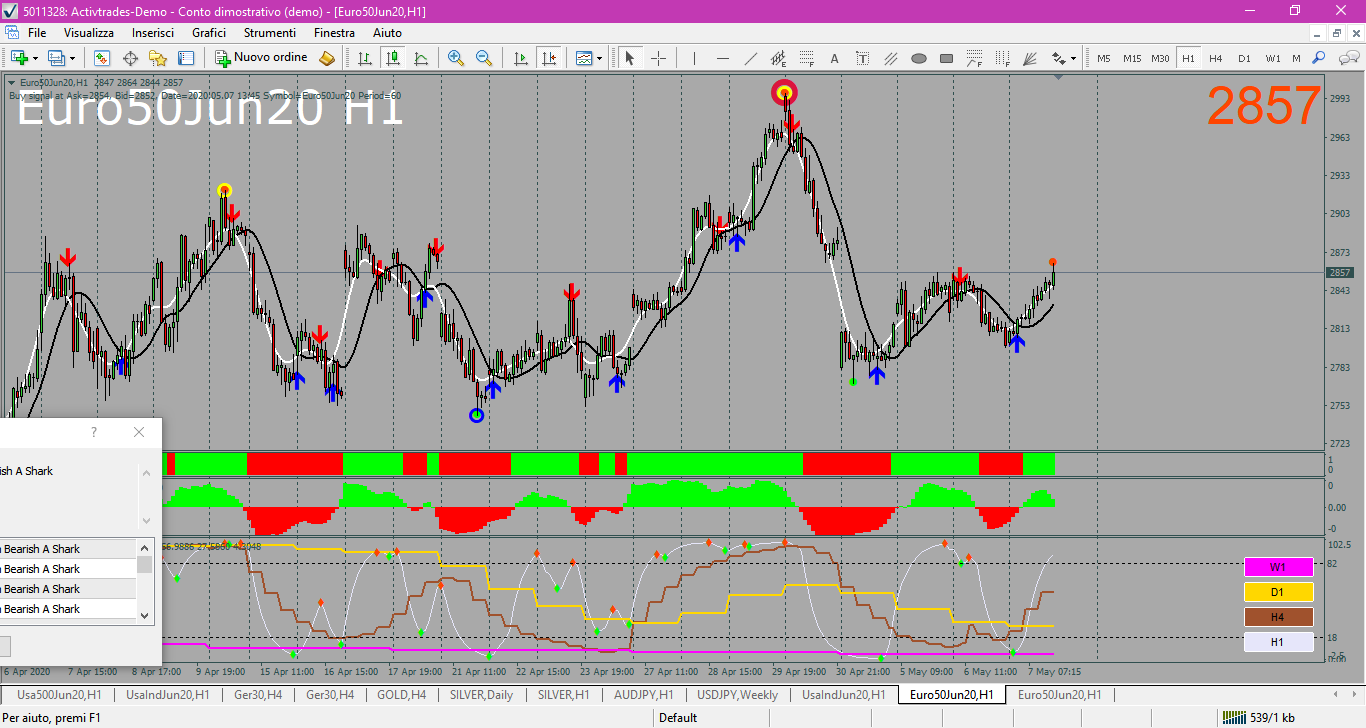Image resolution: width=1366 pixels, height=728 pixels.
Task: Click the lavender H1 indicator button
Action: click(1278, 642)
